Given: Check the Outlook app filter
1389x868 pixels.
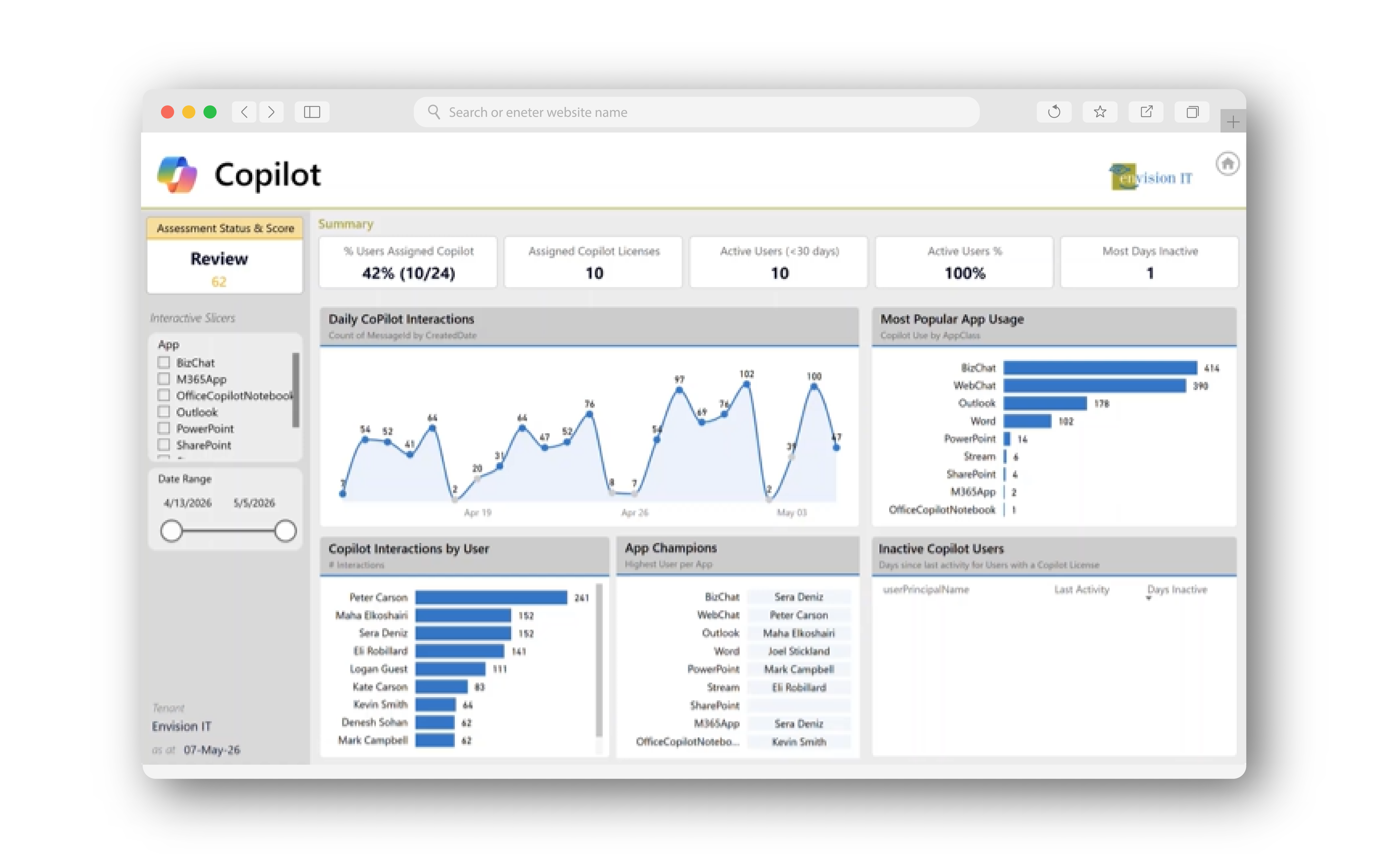Looking at the screenshot, I should coord(164,412).
